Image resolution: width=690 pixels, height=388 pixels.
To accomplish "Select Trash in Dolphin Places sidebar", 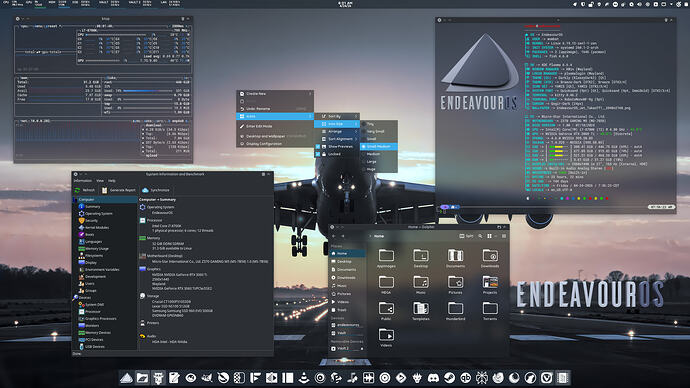I will pos(348,310).
